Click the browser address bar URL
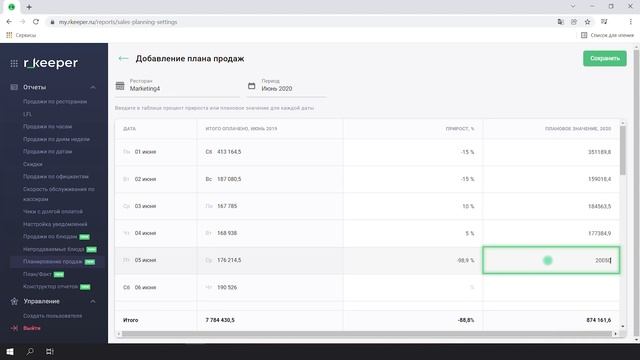Screen dimensions: 640x360 click(118, 22)
